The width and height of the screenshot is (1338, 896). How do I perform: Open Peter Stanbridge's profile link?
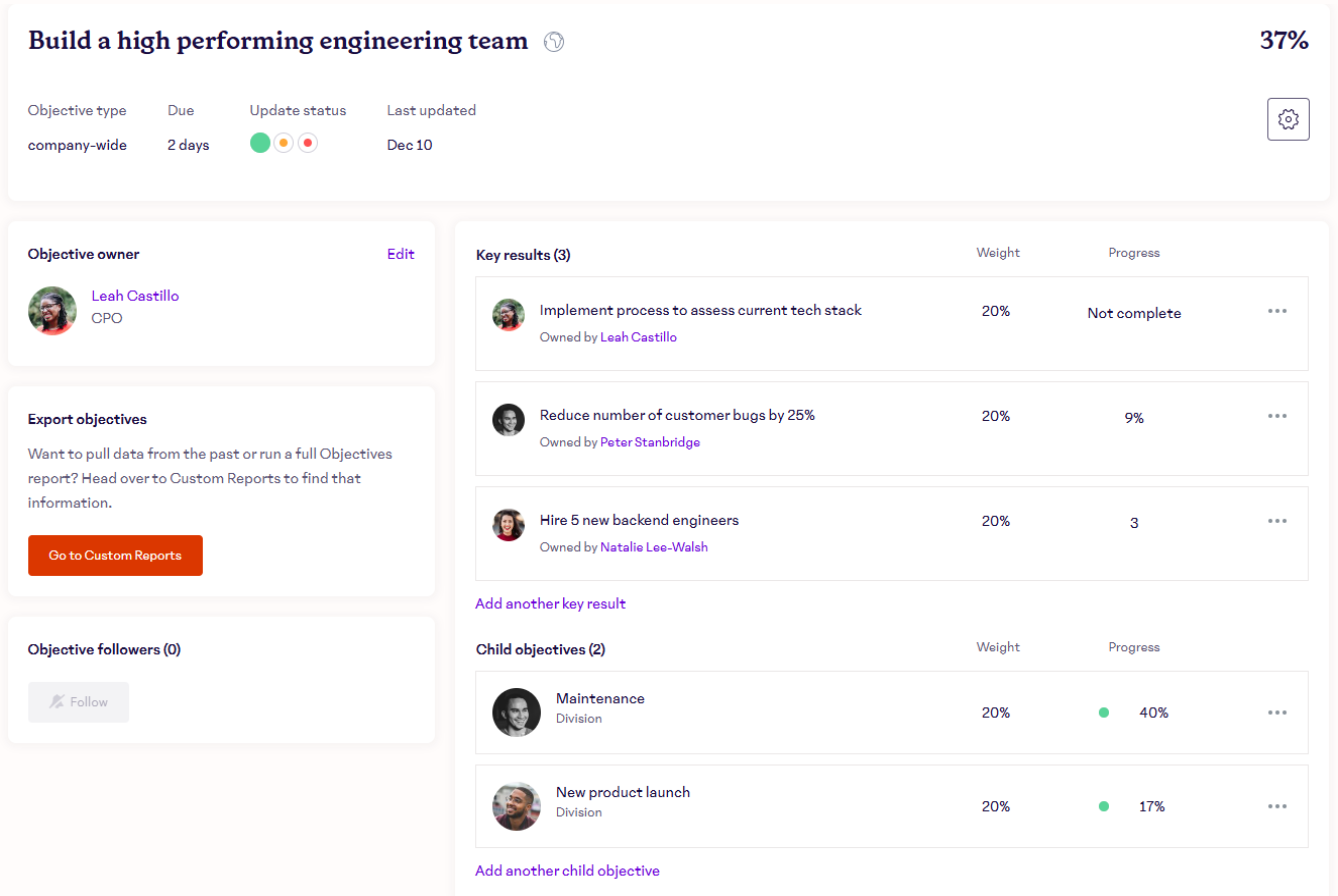tap(650, 442)
